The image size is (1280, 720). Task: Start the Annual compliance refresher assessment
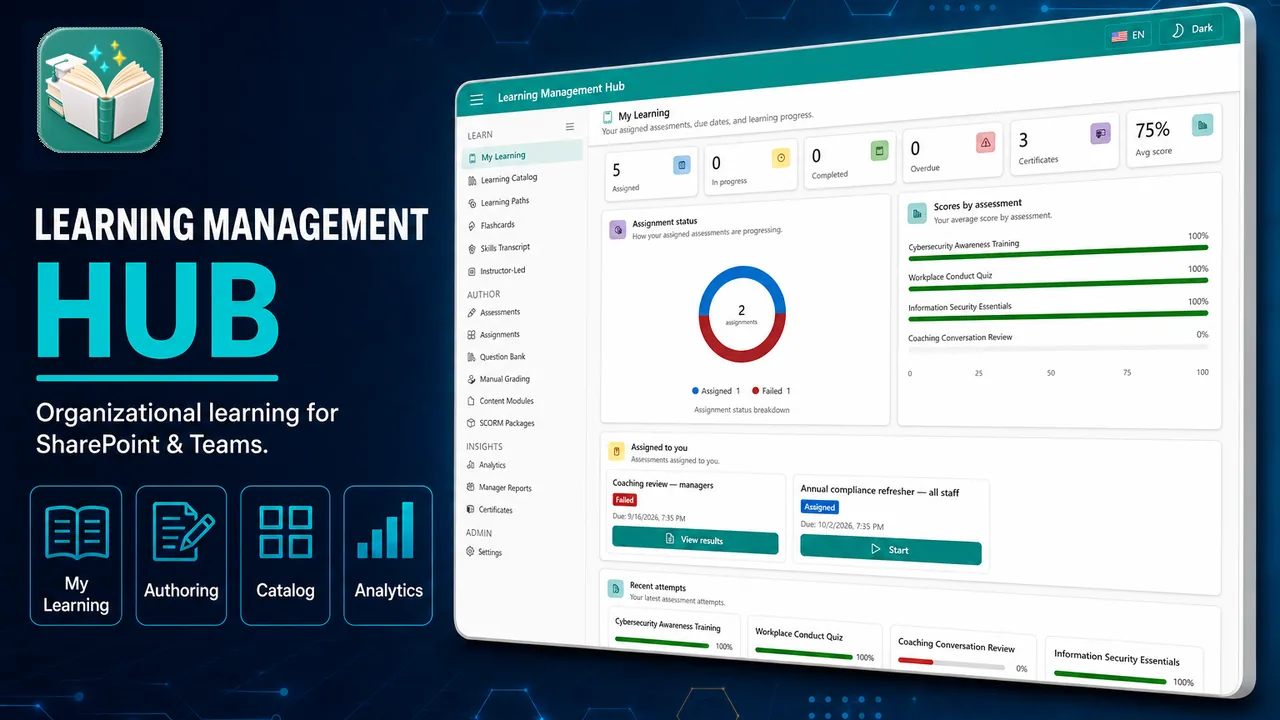891,550
